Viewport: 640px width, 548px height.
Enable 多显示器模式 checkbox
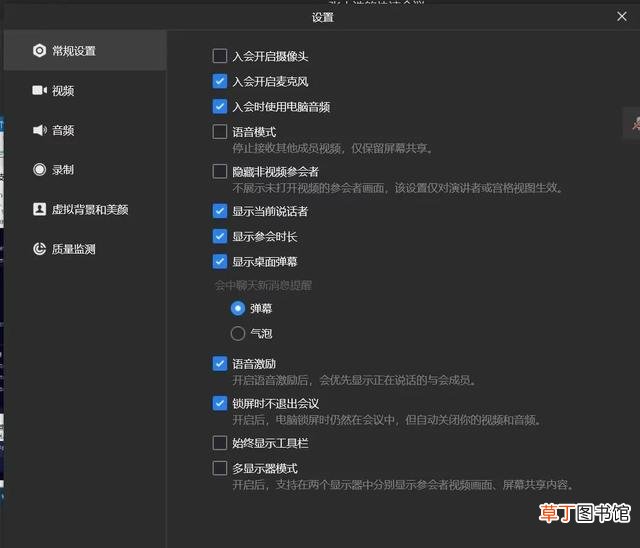click(x=220, y=468)
